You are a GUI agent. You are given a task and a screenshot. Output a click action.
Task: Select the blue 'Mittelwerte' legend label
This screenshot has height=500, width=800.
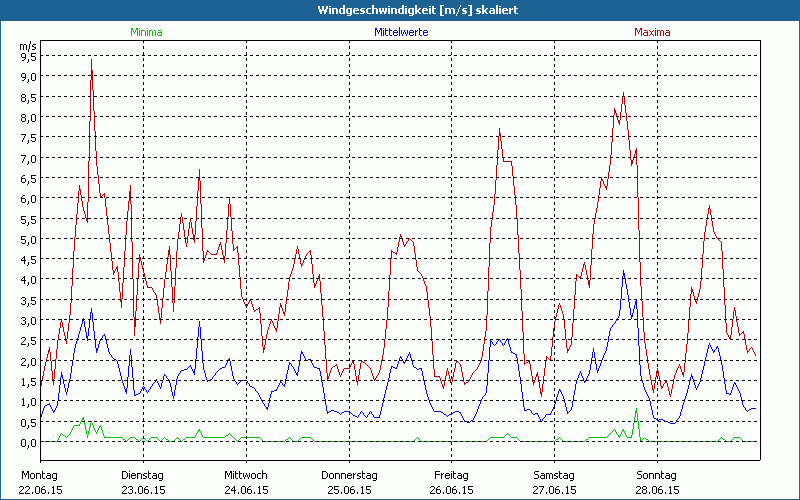(401, 32)
